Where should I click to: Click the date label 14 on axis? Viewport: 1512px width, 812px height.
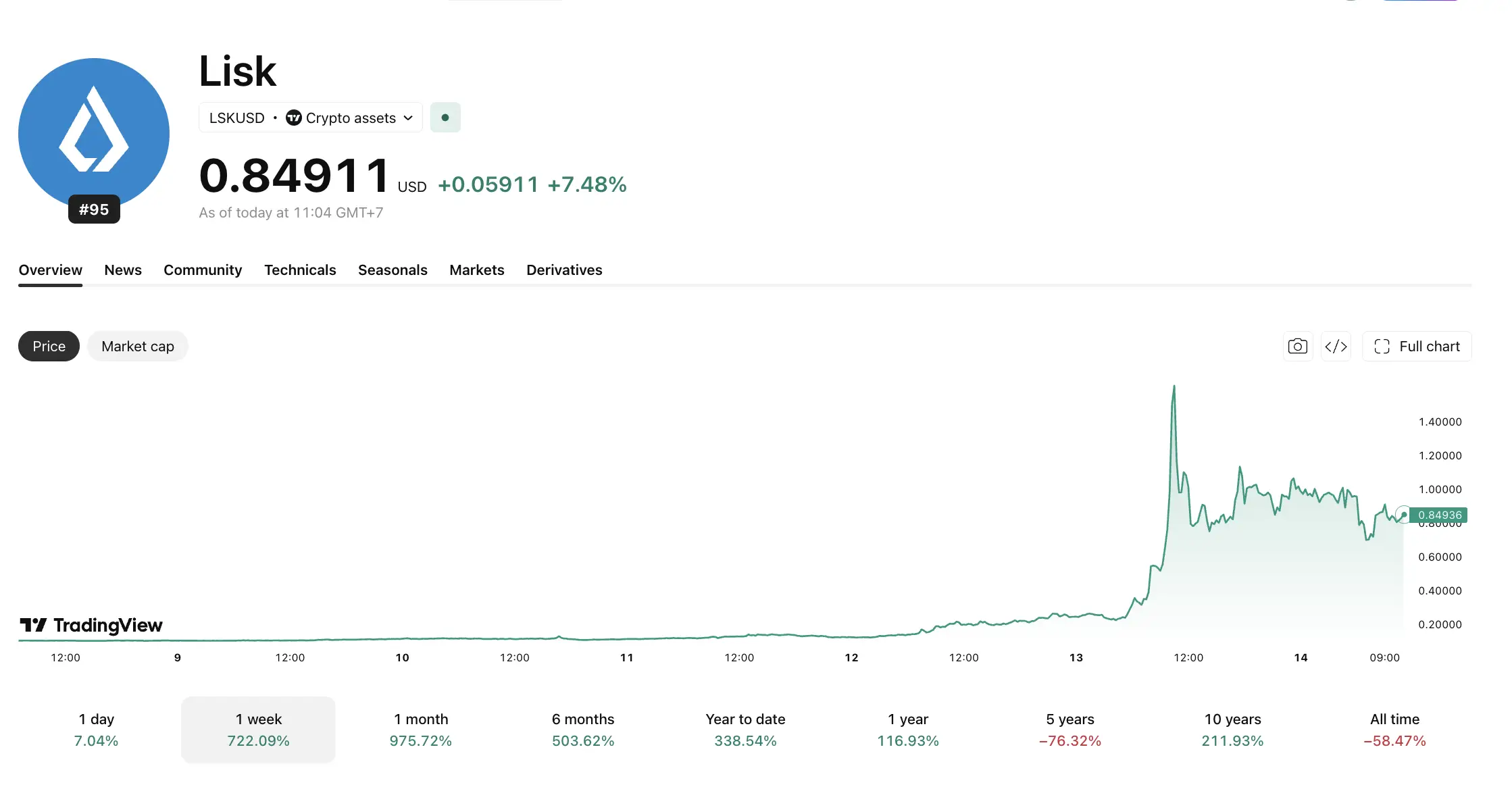(x=1301, y=658)
